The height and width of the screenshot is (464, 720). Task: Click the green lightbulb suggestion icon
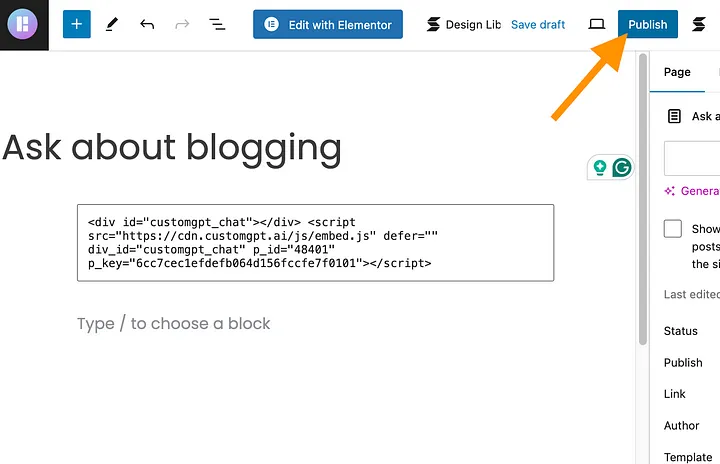click(x=601, y=168)
